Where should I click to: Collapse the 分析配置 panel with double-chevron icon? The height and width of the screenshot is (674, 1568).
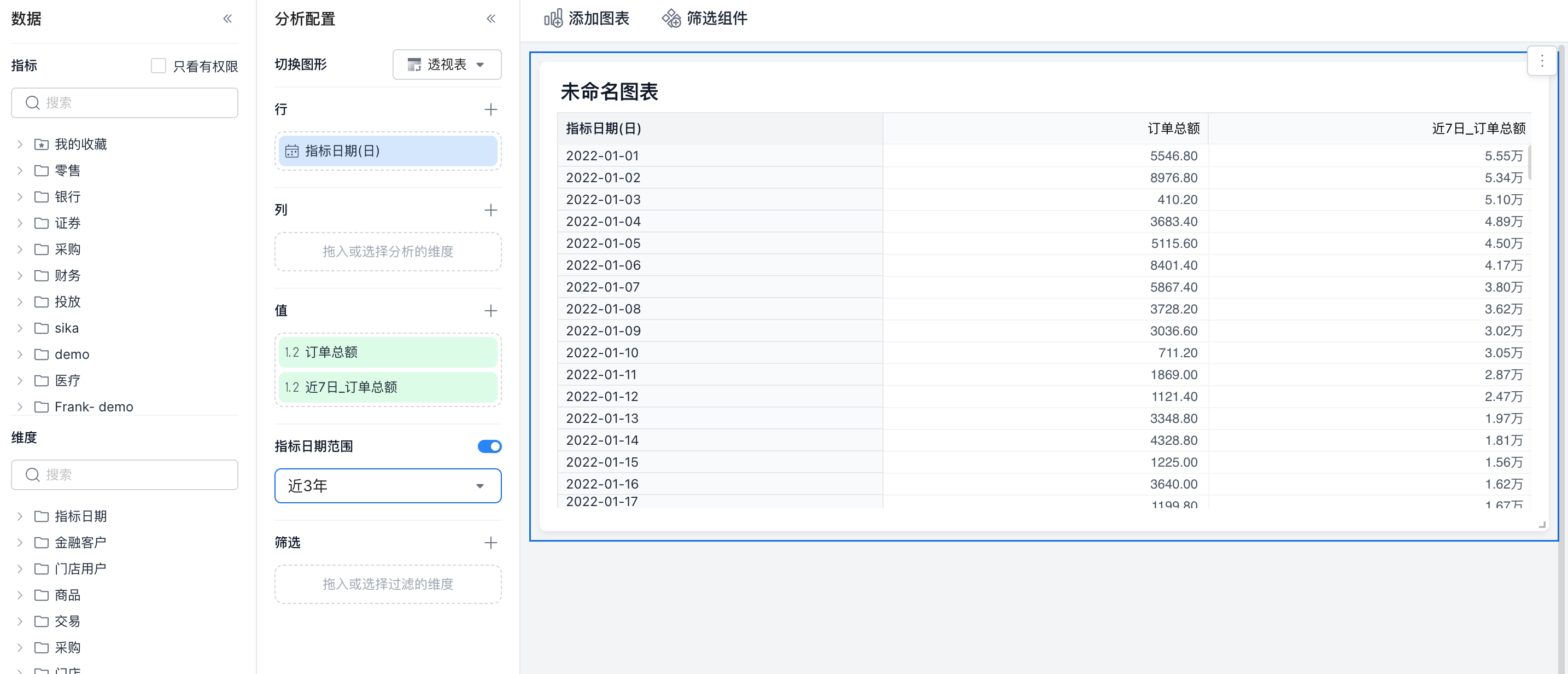(490, 19)
